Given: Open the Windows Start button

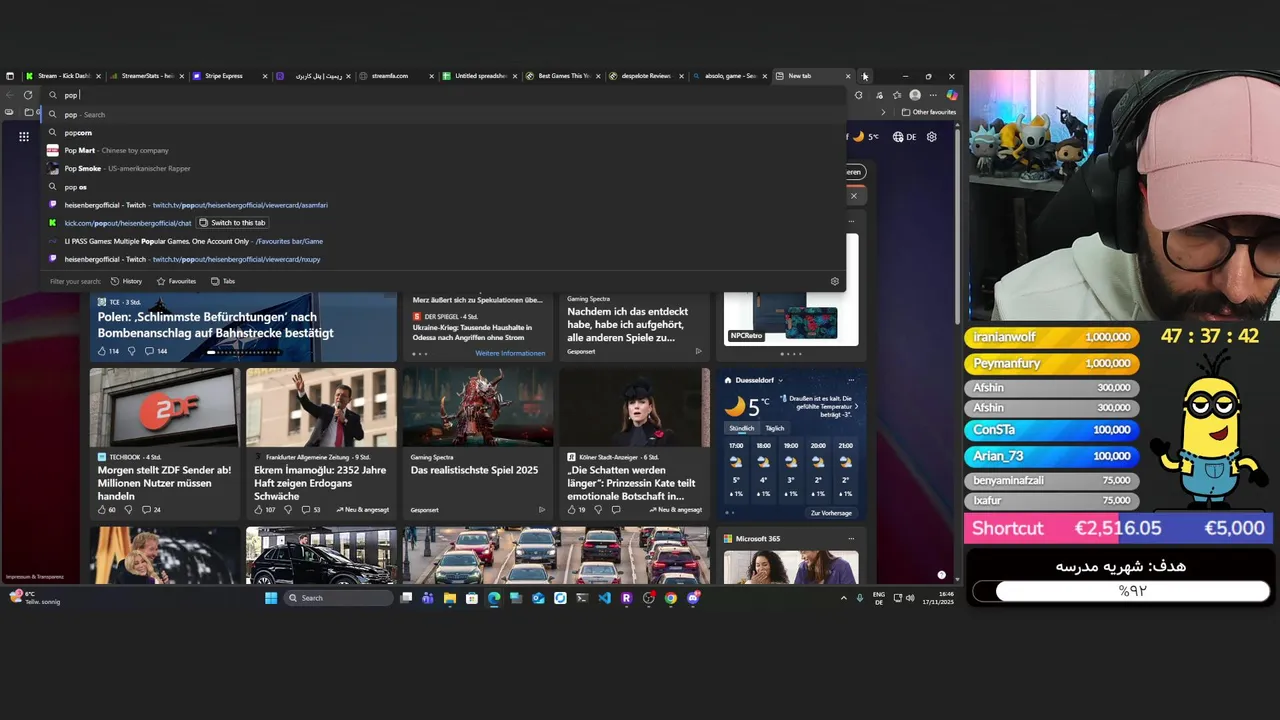Looking at the screenshot, I should (x=270, y=598).
